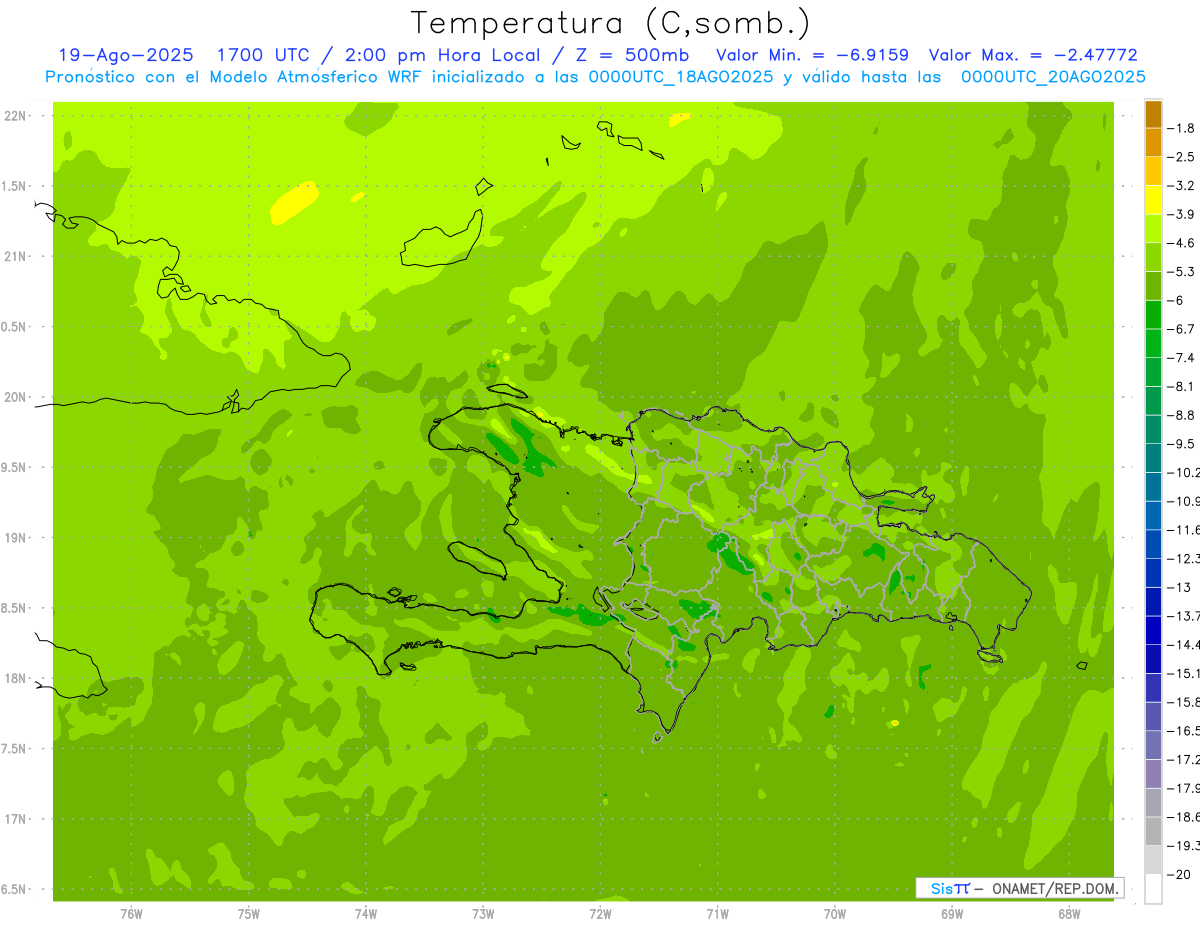This screenshot has width=1200, height=927.
Task: Click the legend value "-8.8"
Action: 1183,416
